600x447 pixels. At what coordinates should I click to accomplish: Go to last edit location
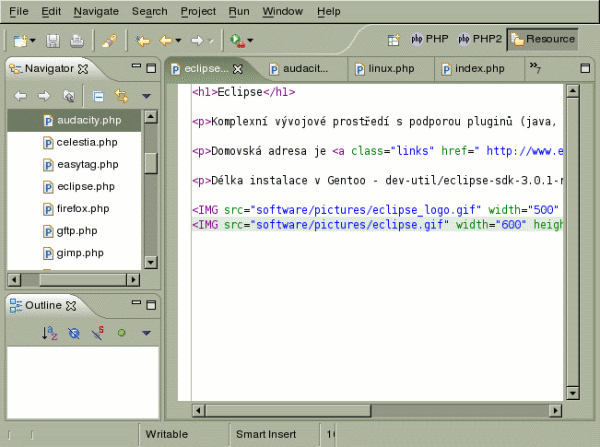tap(143, 41)
